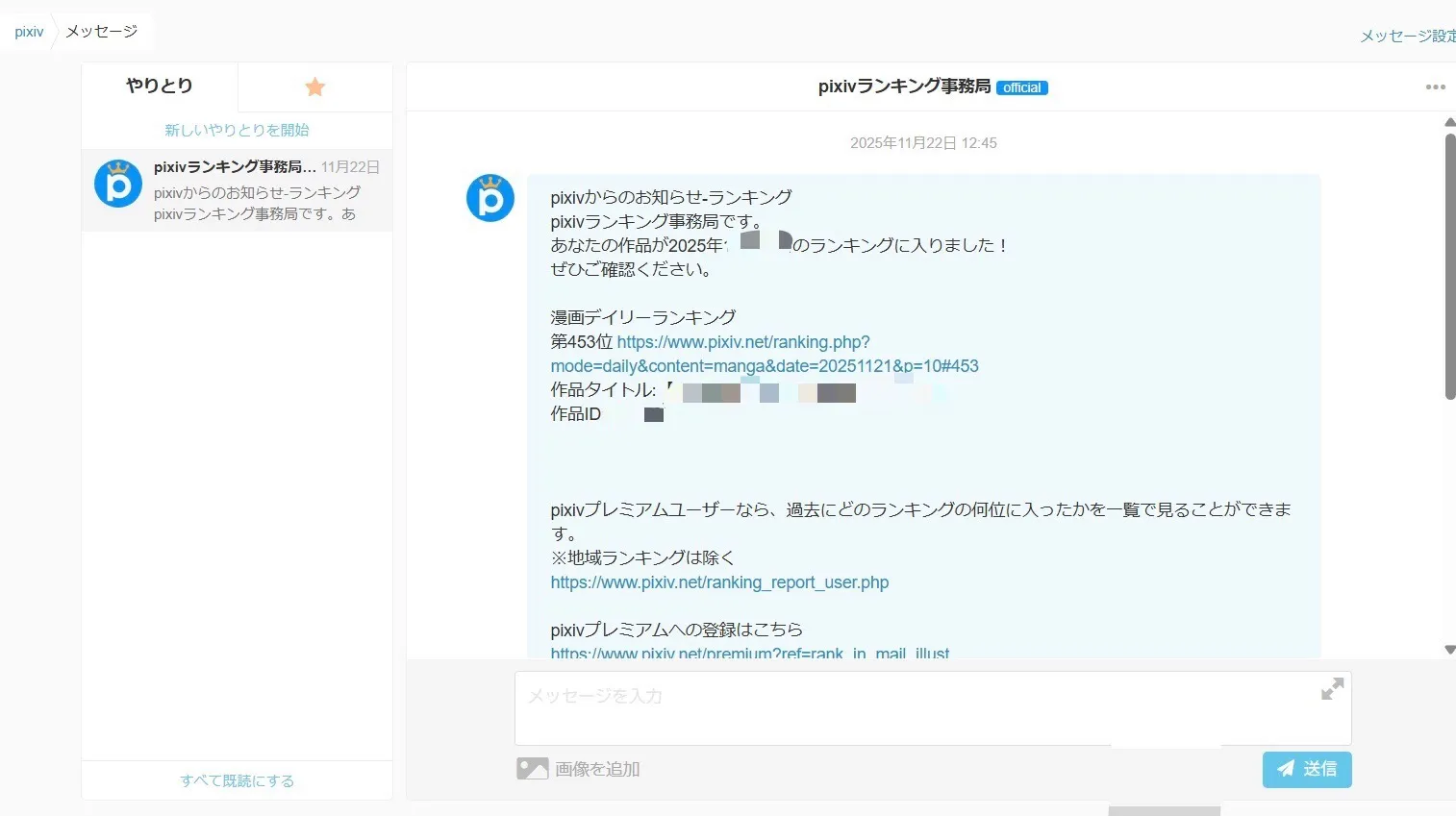Open the ranking_report_user.php link

[719, 582]
